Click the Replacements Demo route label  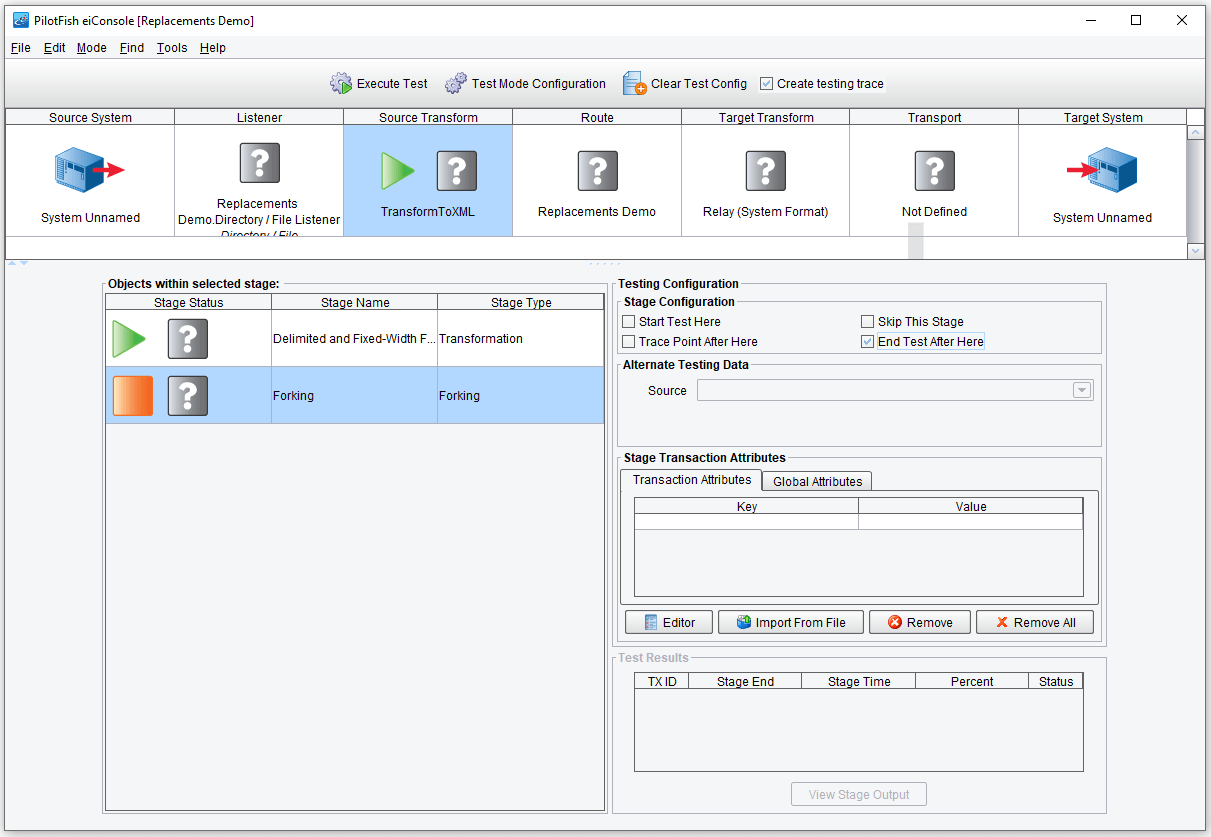pyautogui.click(x=597, y=212)
